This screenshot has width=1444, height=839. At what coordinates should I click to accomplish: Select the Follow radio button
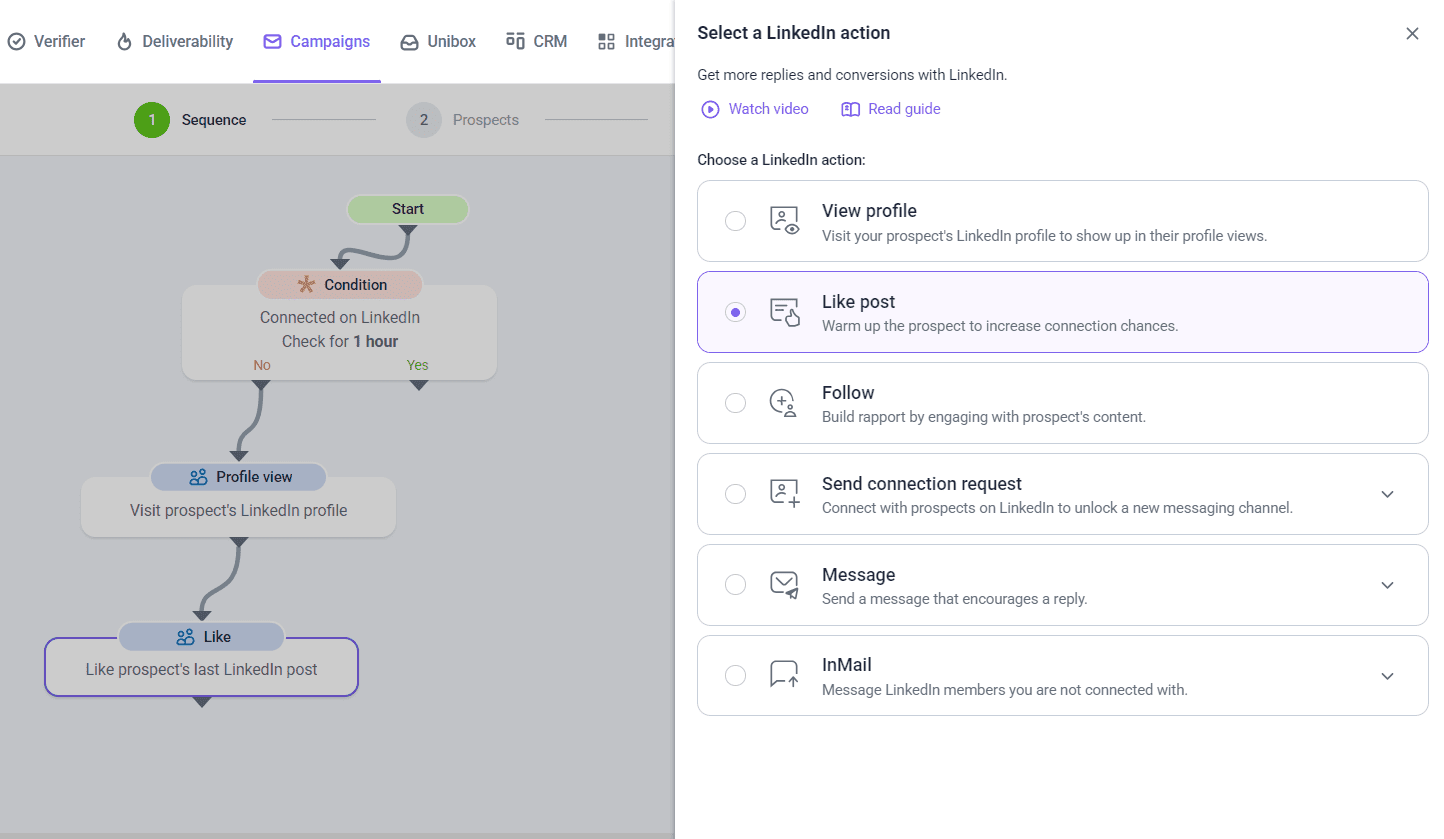point(735,403)
